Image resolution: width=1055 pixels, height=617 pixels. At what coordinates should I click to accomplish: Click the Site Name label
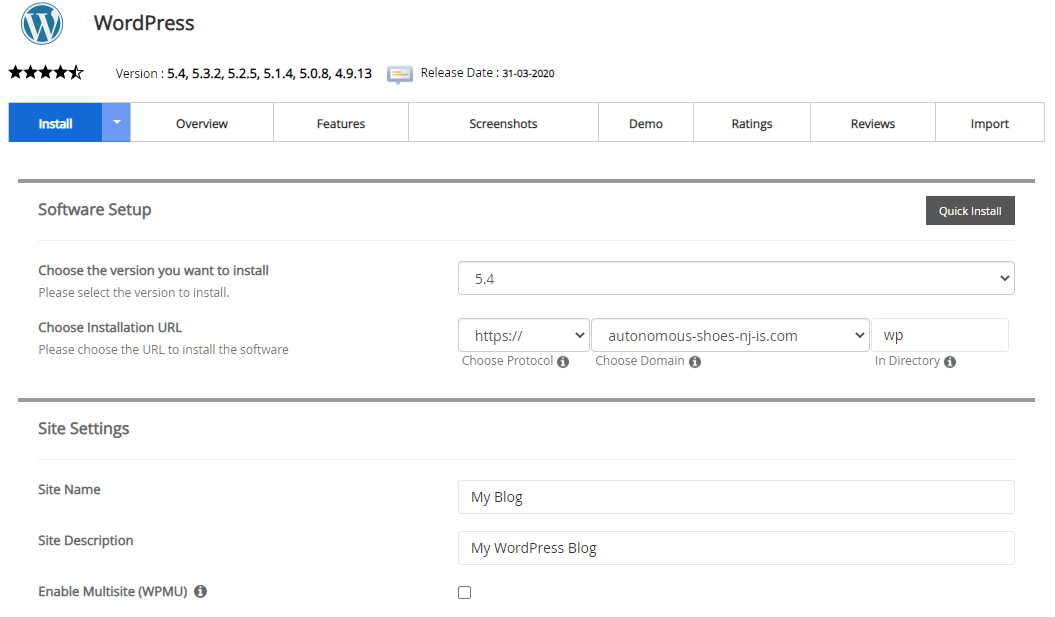point(69,489)
